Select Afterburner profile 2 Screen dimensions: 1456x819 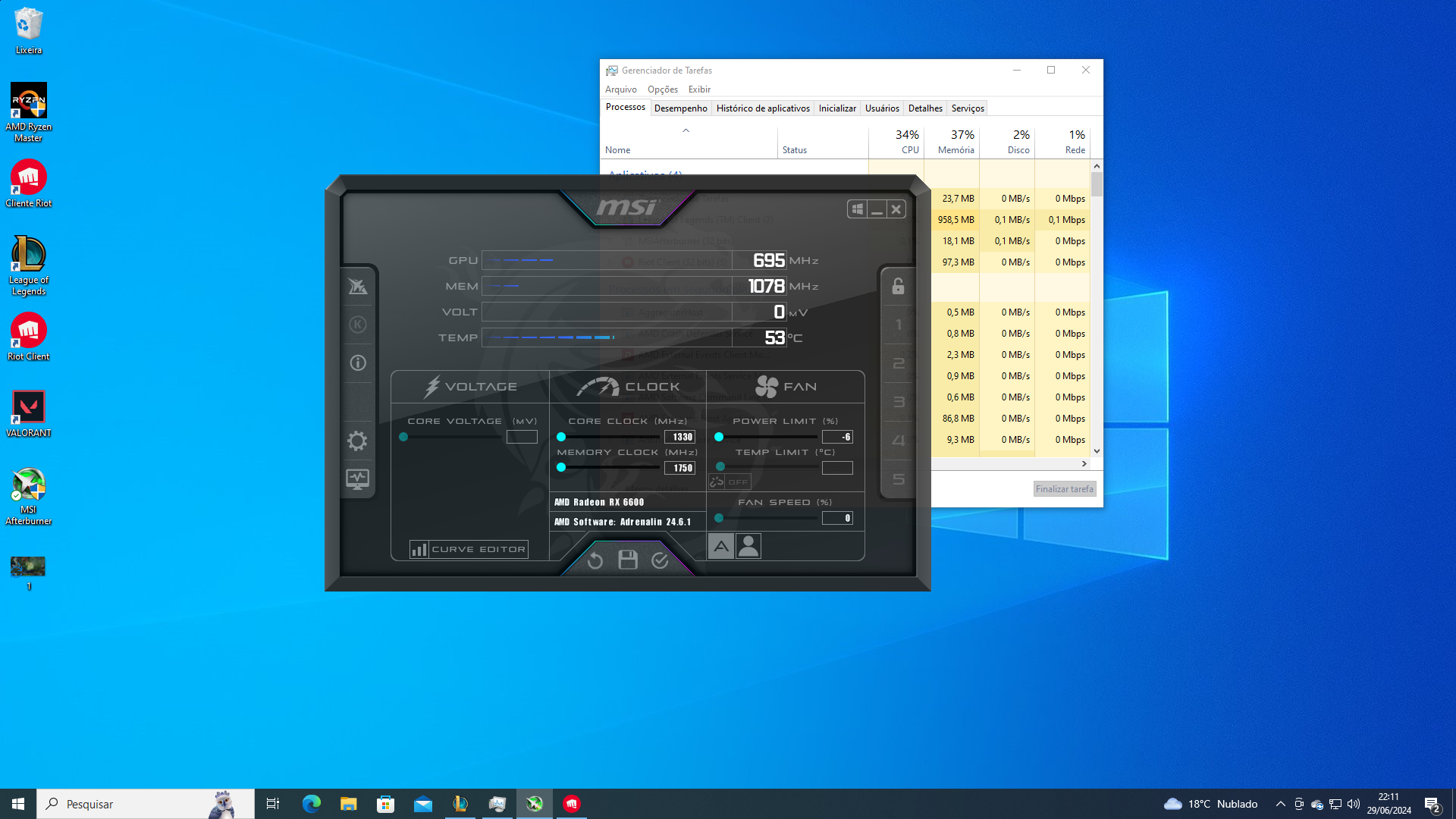point(899,363)
